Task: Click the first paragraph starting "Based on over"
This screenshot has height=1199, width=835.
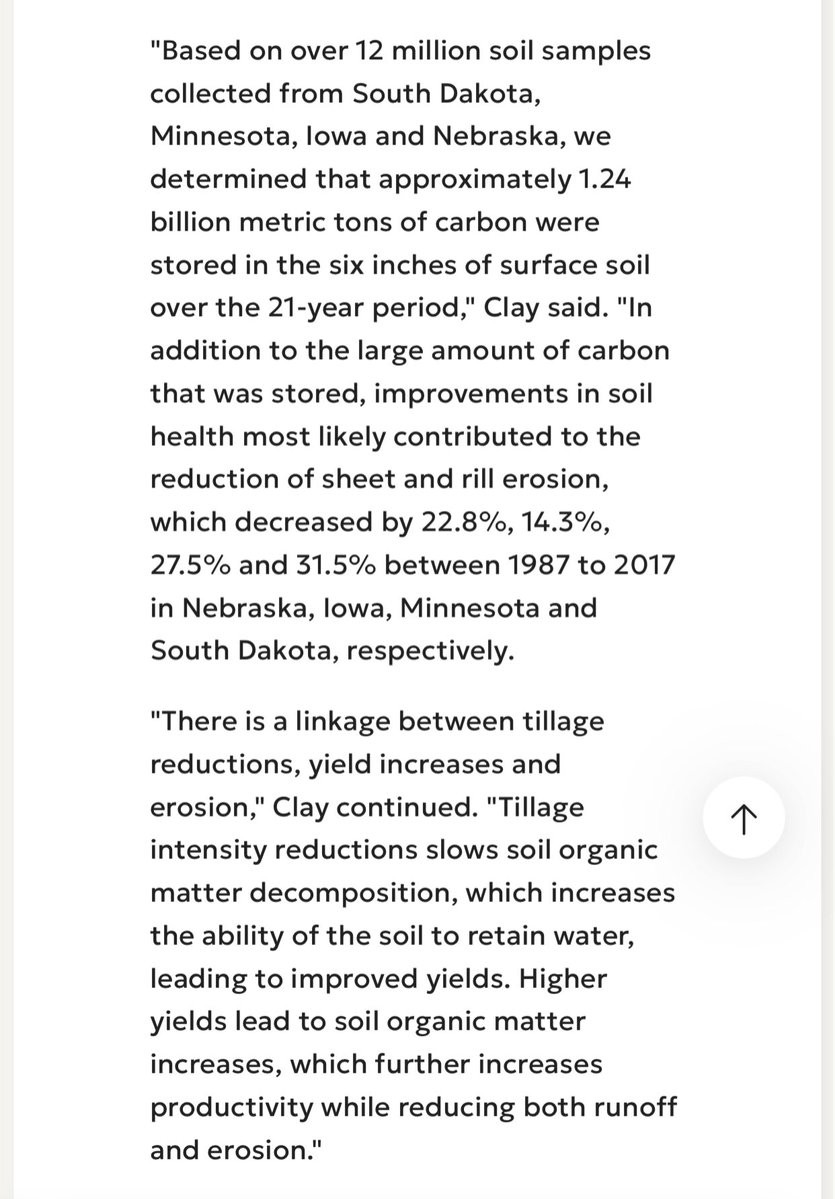Action: 413,350
